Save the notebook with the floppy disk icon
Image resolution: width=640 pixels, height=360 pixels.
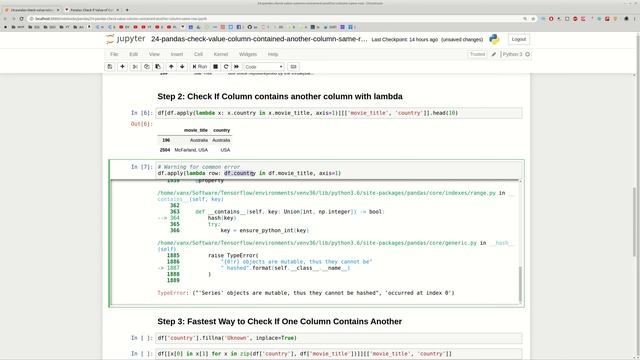point(110,67)
